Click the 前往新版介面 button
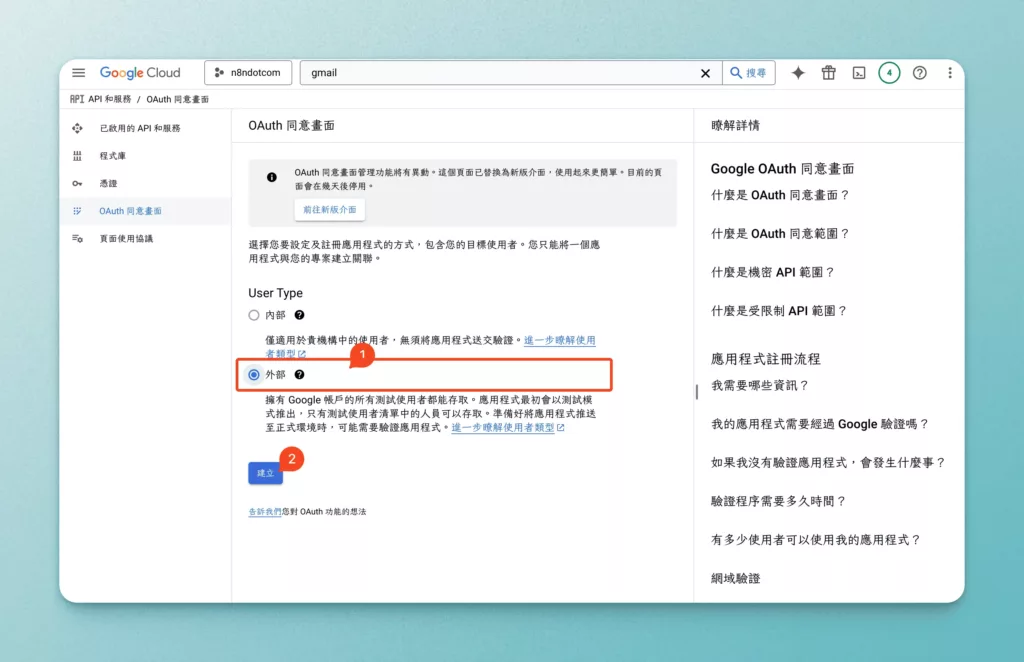Screen dimensions: 1024x662 coord(330,210)
